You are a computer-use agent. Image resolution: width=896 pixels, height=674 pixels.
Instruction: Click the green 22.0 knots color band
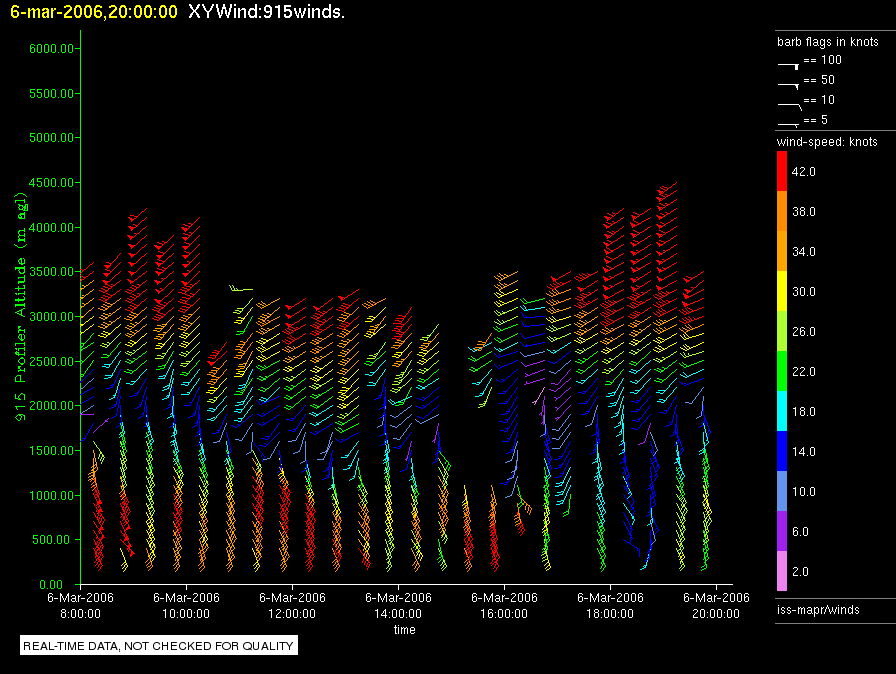[782, 371]
